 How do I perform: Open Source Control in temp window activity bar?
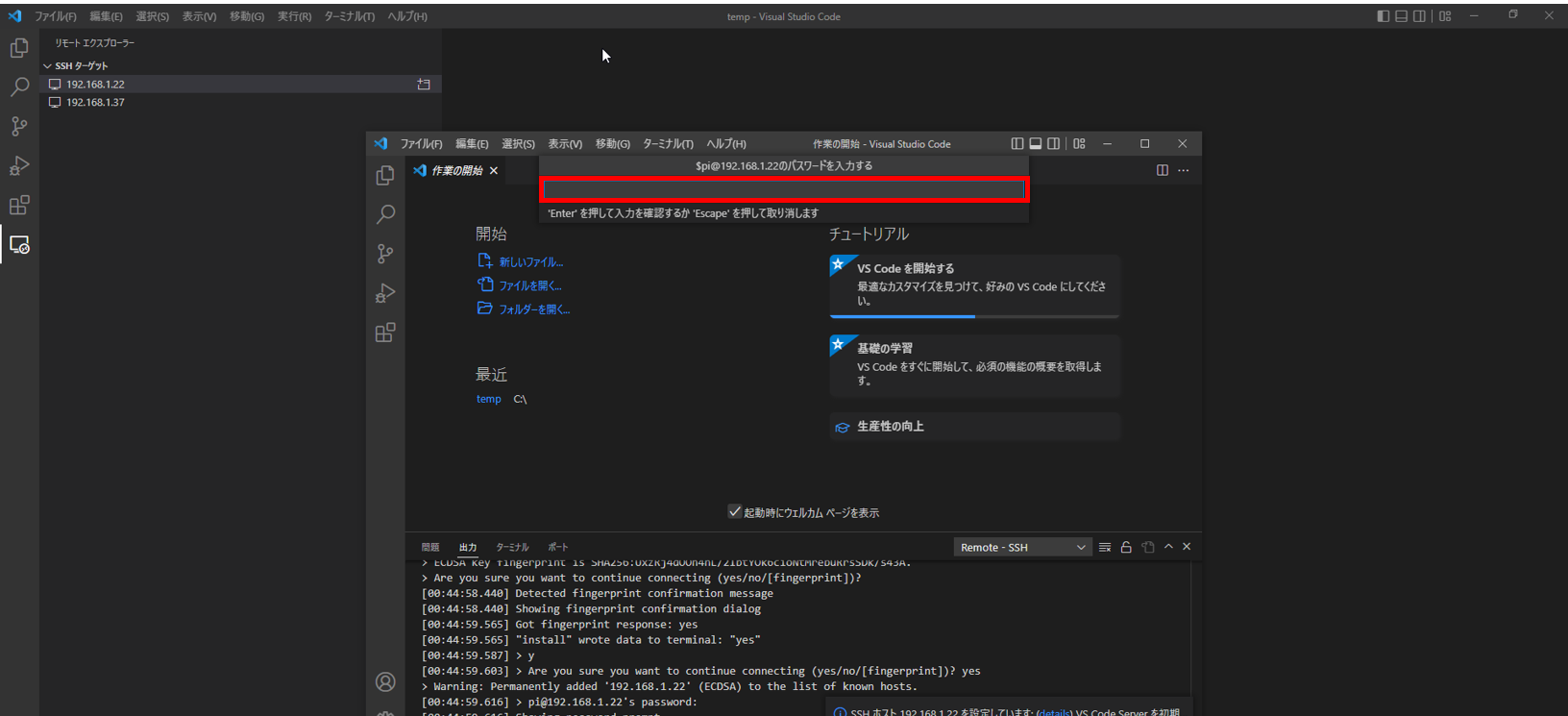19,127
